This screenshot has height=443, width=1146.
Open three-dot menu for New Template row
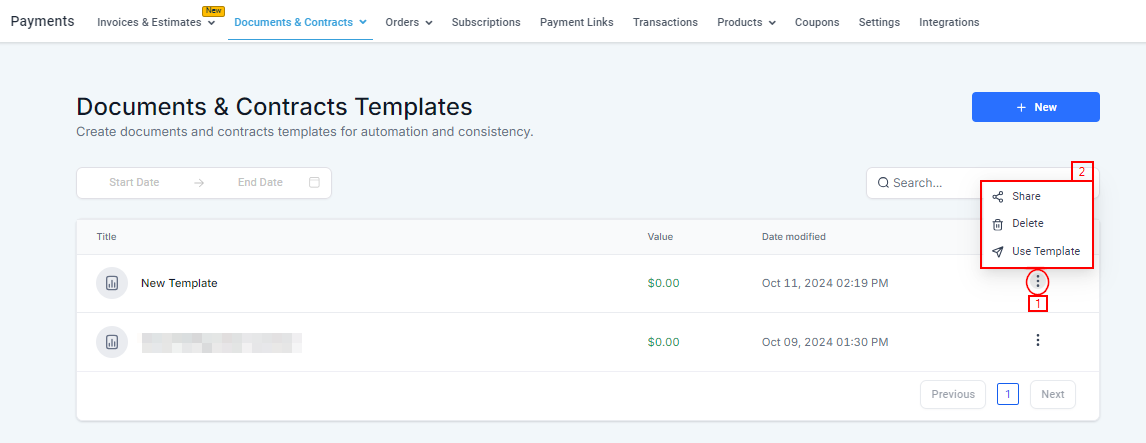[x=1037, y=281]
